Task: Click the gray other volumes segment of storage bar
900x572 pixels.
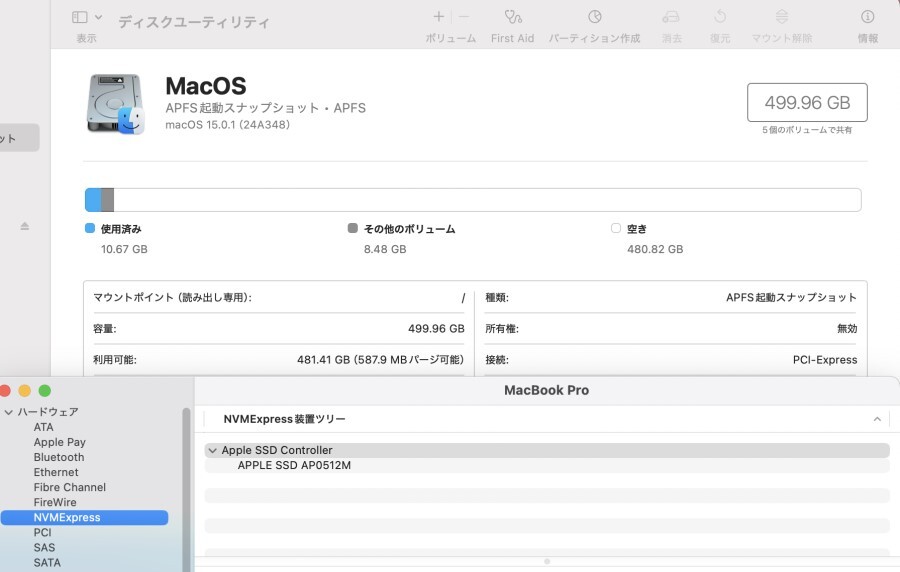Action: 107,200
